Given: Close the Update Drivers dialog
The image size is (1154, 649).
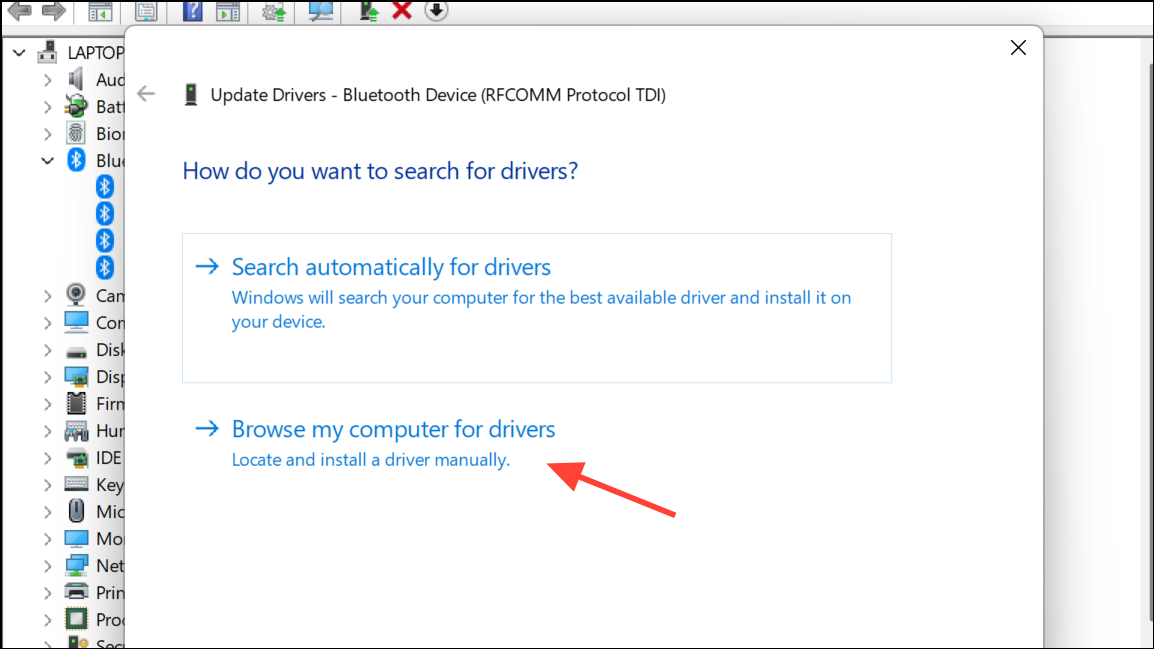Looking at the screenshot, I should (x=1018, y=48).
